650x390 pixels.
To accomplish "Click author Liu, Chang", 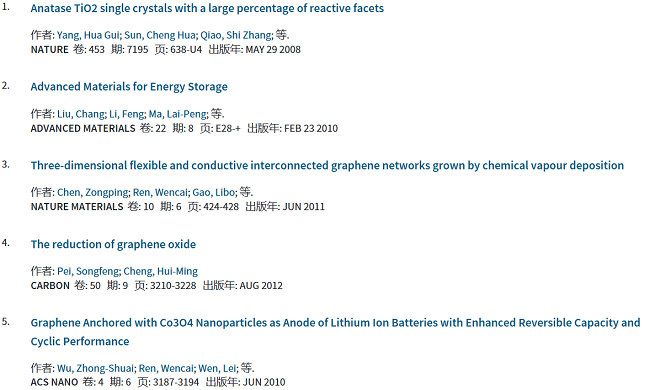I will (x=80, y=114).
